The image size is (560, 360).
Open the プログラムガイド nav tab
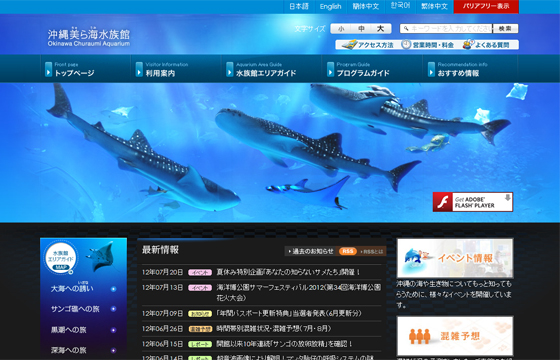372,69
